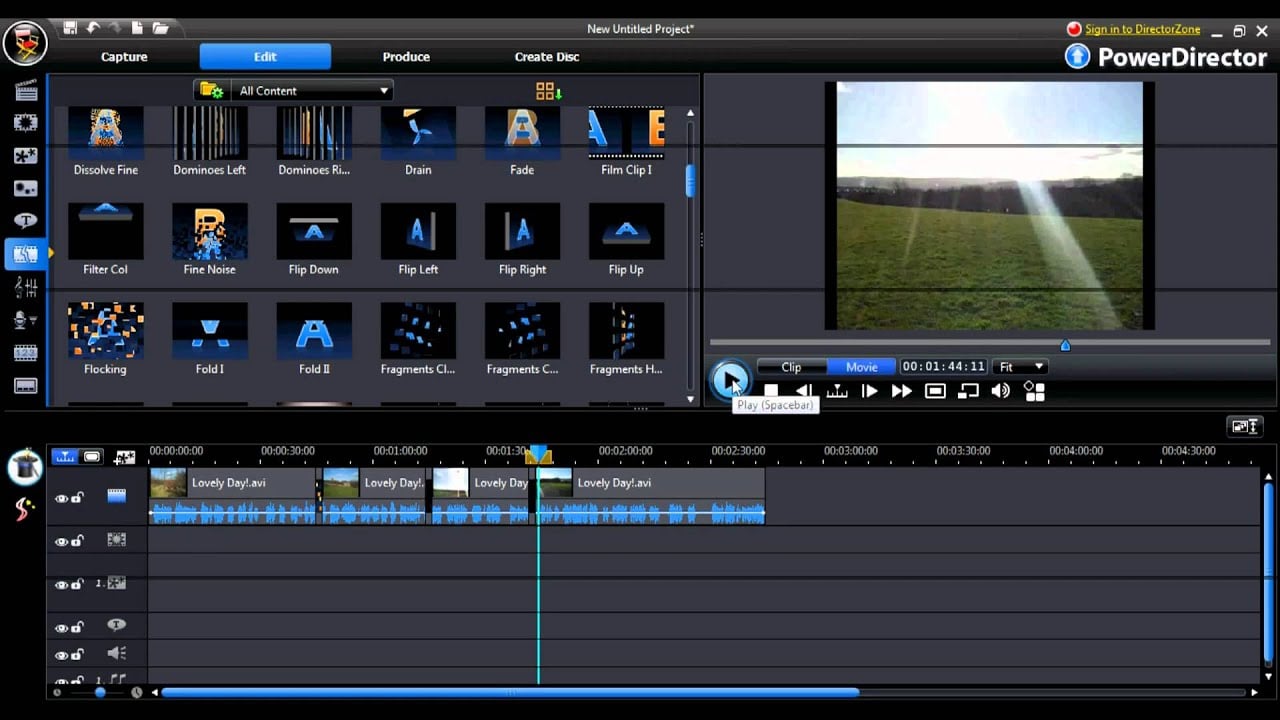The image size is (1280, 720).
Task: Open the Subtitle Room in the sidebar
Action: pyautogui.click(x=26, y=383)
